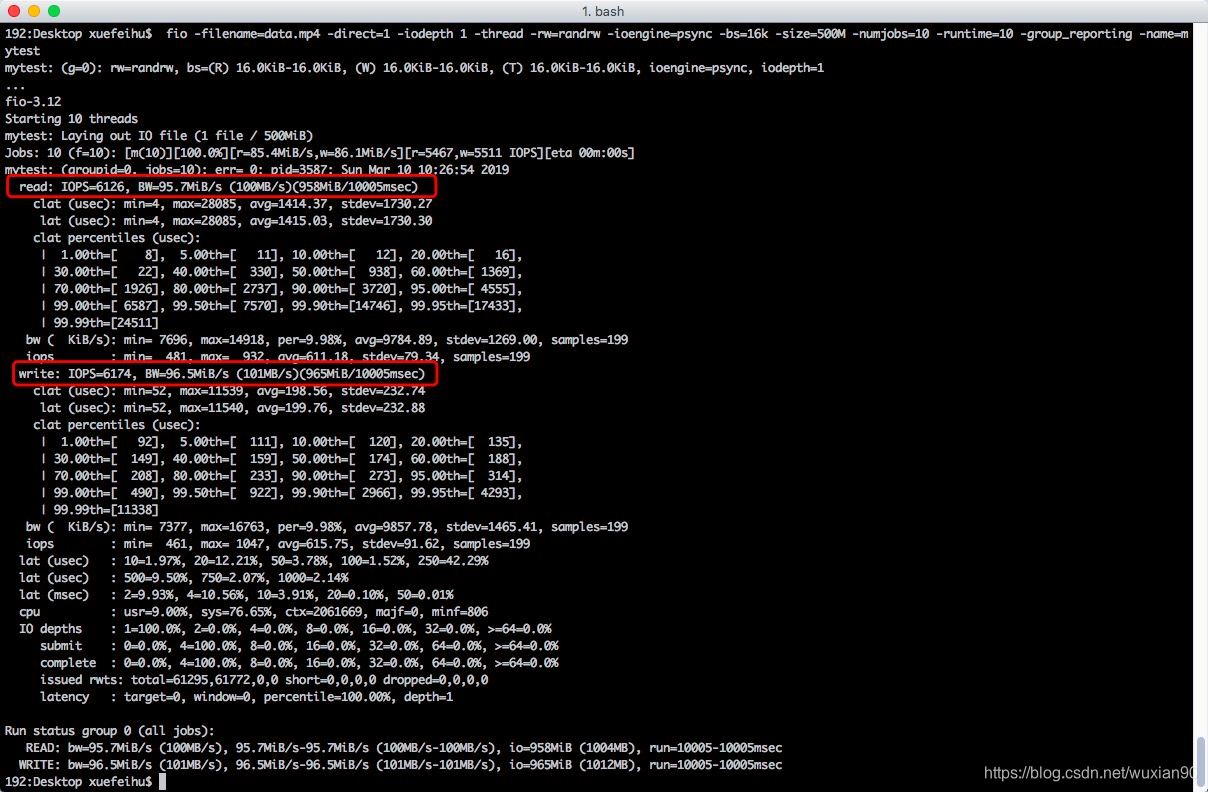Click the 'write: IOPS=6174' result line
The image size is (1208, 792).
[221, 374]
